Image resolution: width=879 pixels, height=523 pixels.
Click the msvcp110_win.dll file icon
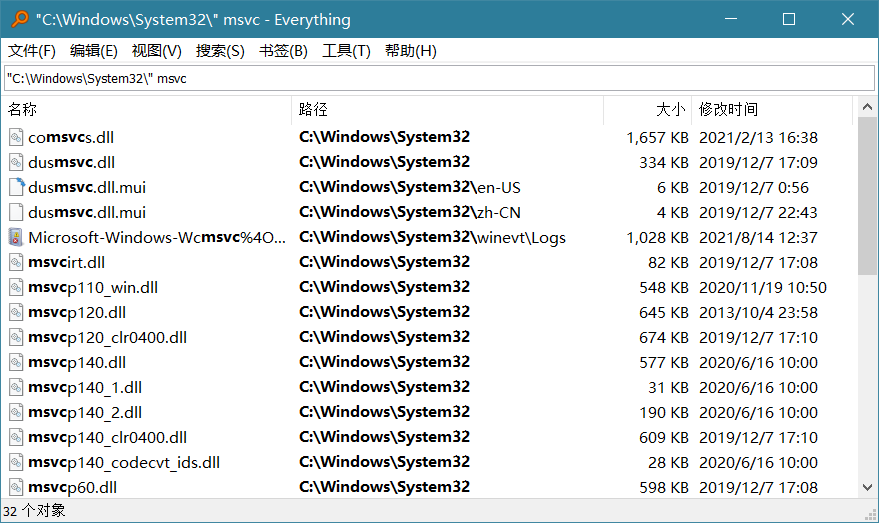(16, 288)
